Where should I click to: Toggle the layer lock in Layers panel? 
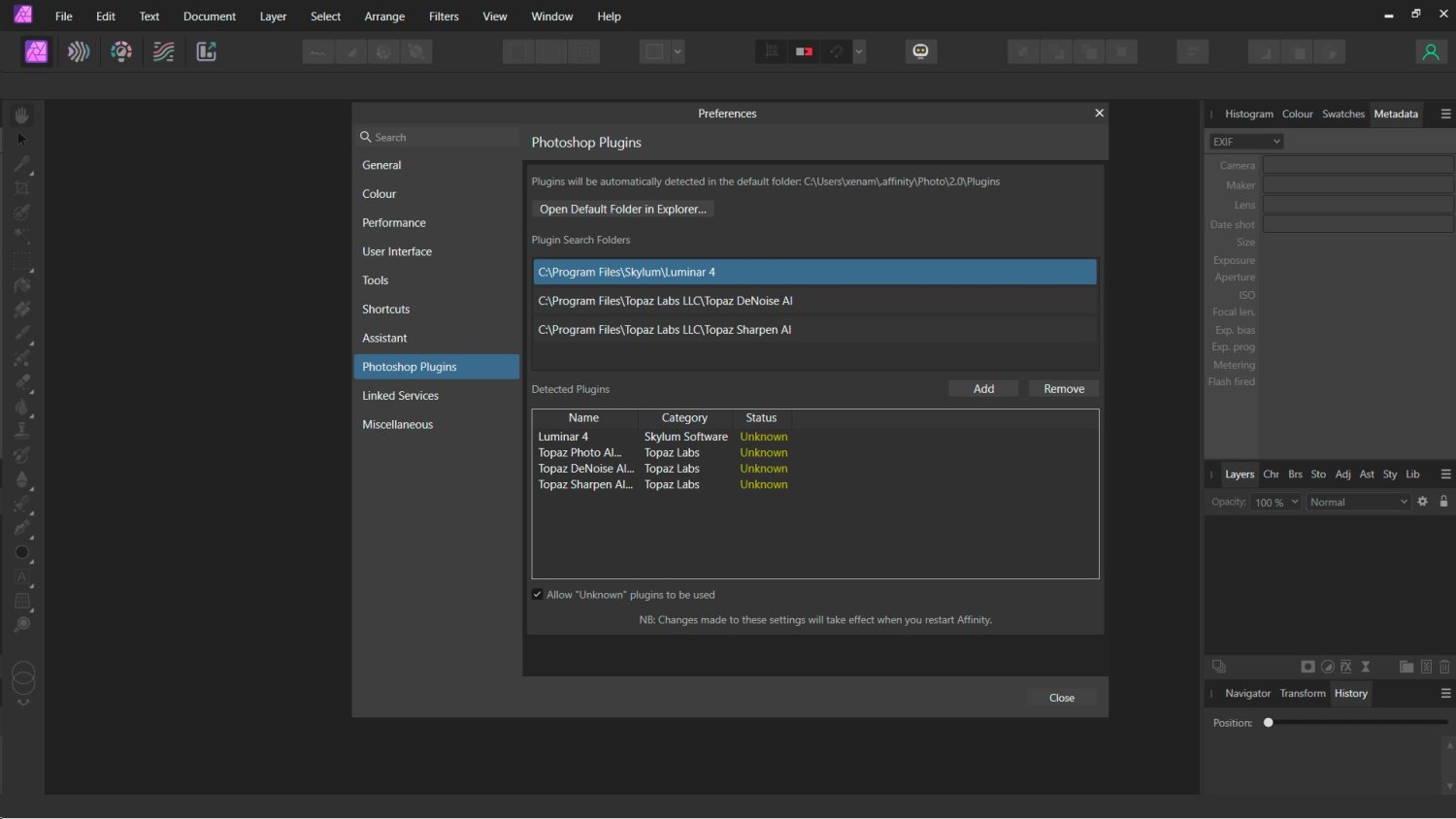[x=1444, y=502]
